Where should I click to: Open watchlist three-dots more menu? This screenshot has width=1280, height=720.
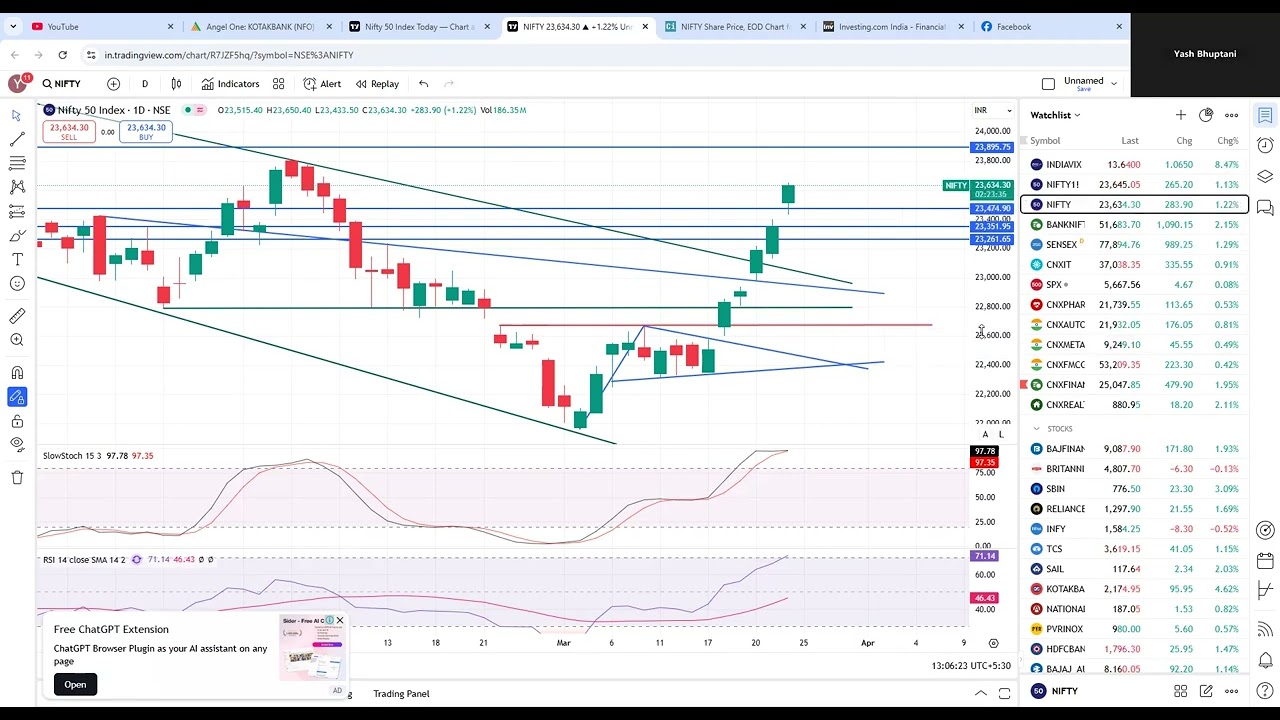(x=1232, y=115)
